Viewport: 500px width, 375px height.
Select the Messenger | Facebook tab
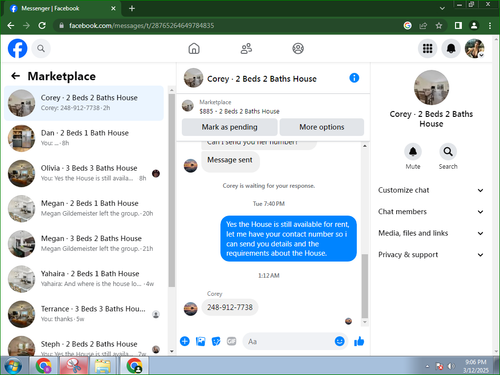(62, 9)
